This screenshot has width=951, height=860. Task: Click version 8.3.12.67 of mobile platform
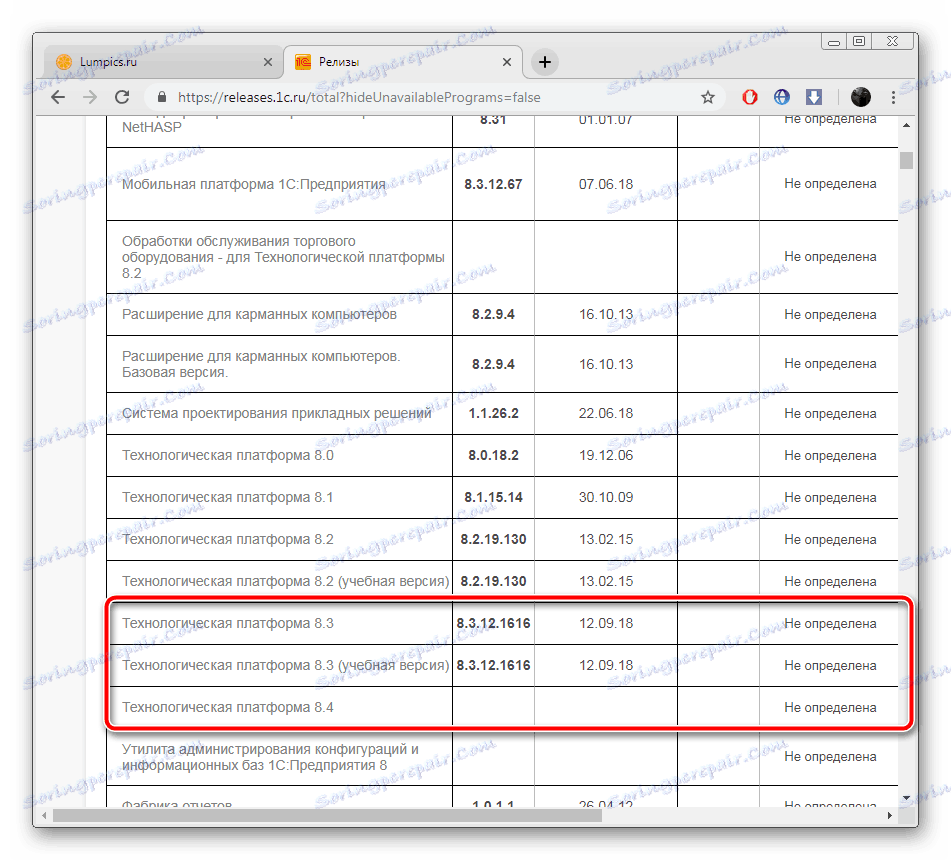point(493,184)
